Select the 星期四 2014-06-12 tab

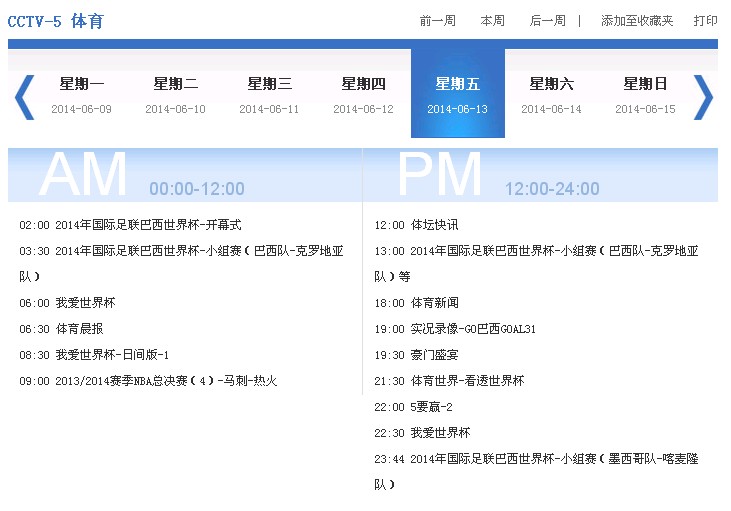coord(364,95)
